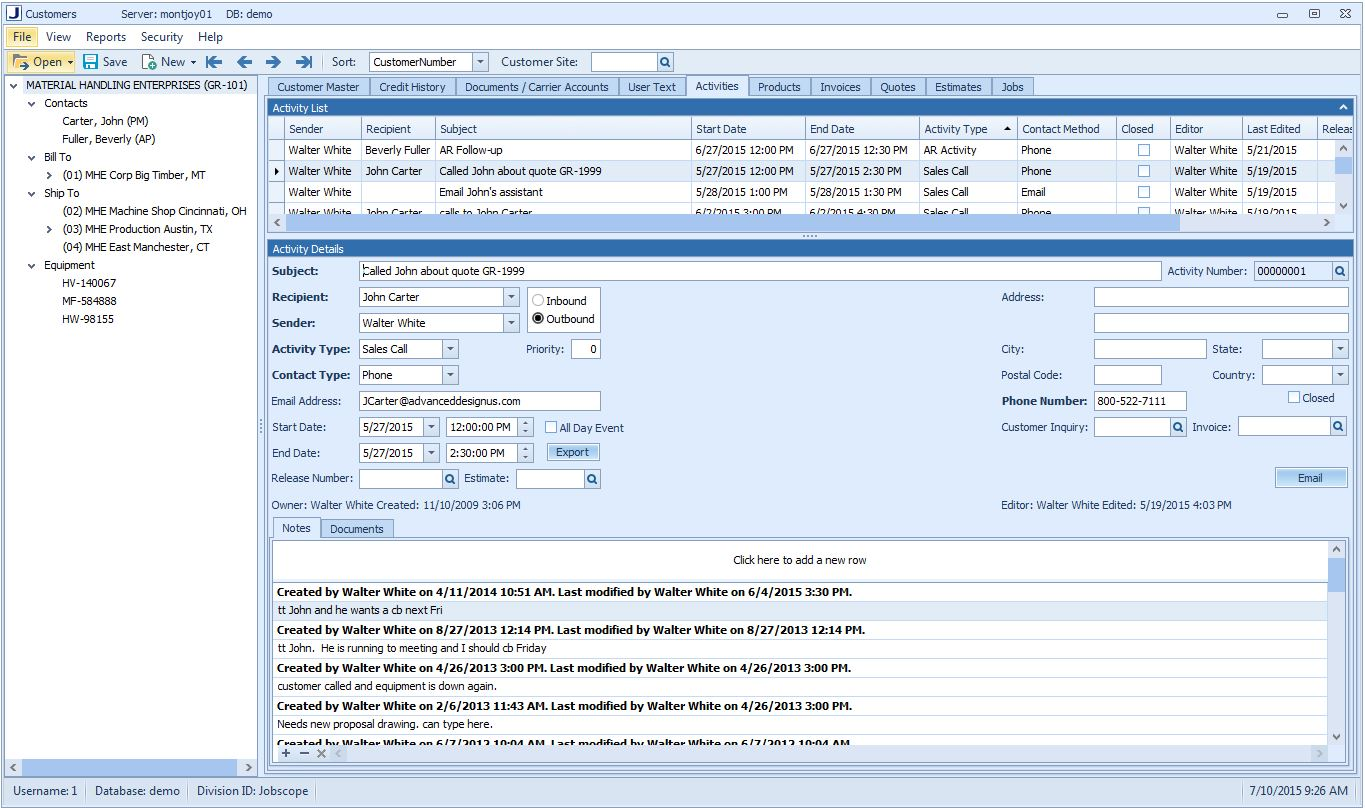Image resolution: width=1365 pixels, height=808 pixels.
Task: Click the Activity List horizontal scrollbar
Action: coord(730,223)
